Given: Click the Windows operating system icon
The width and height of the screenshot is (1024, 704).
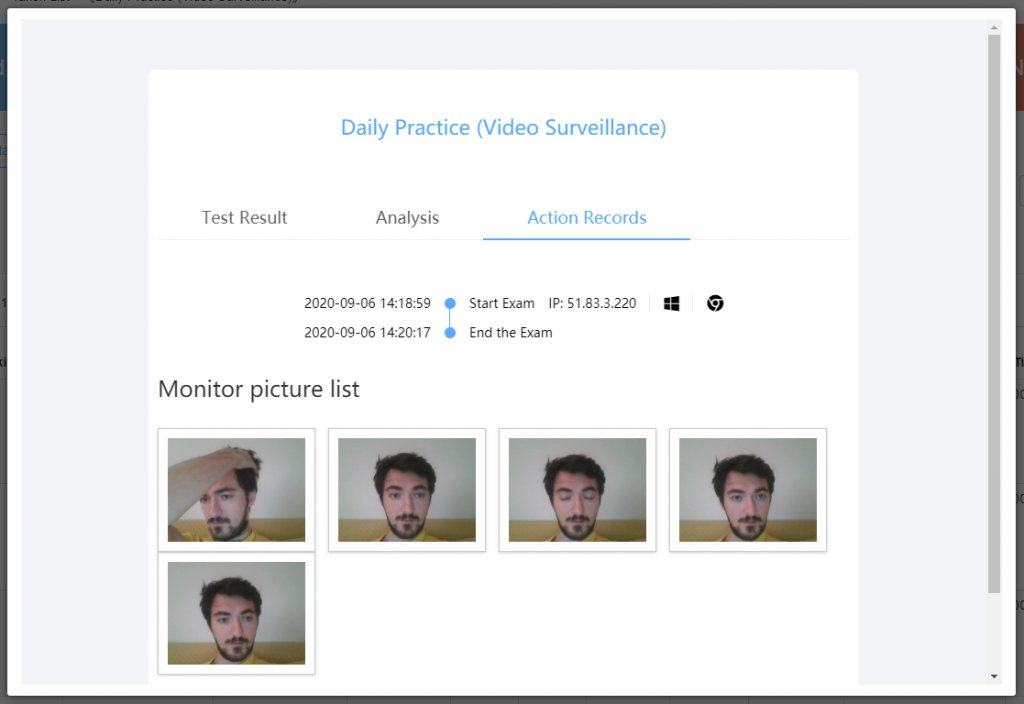Looking at the screenshot, I should pos(671,303).
